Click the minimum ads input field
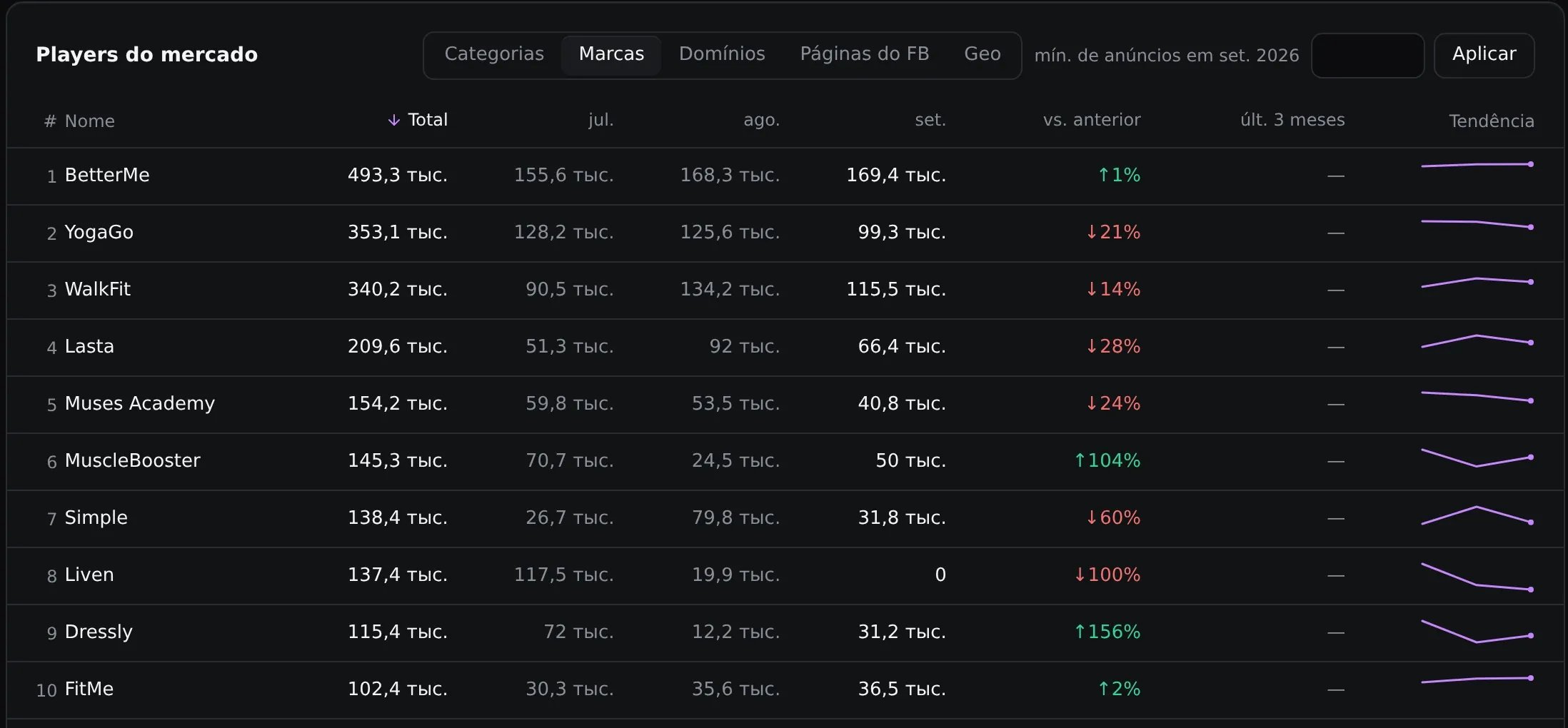Viewport: 1568px width, 728px height. click(1367, 56)
